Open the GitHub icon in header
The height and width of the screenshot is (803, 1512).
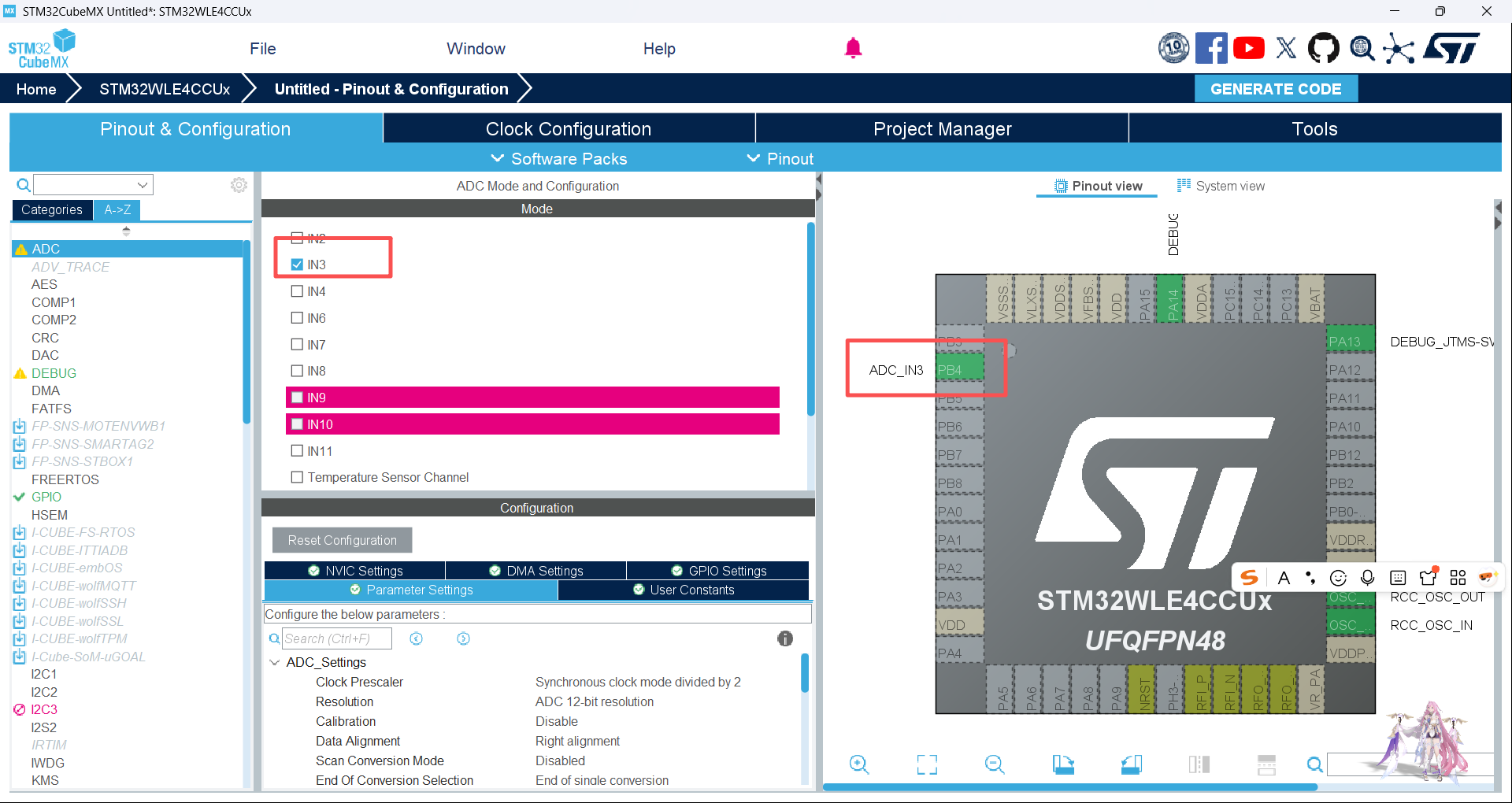point(1323,48)
